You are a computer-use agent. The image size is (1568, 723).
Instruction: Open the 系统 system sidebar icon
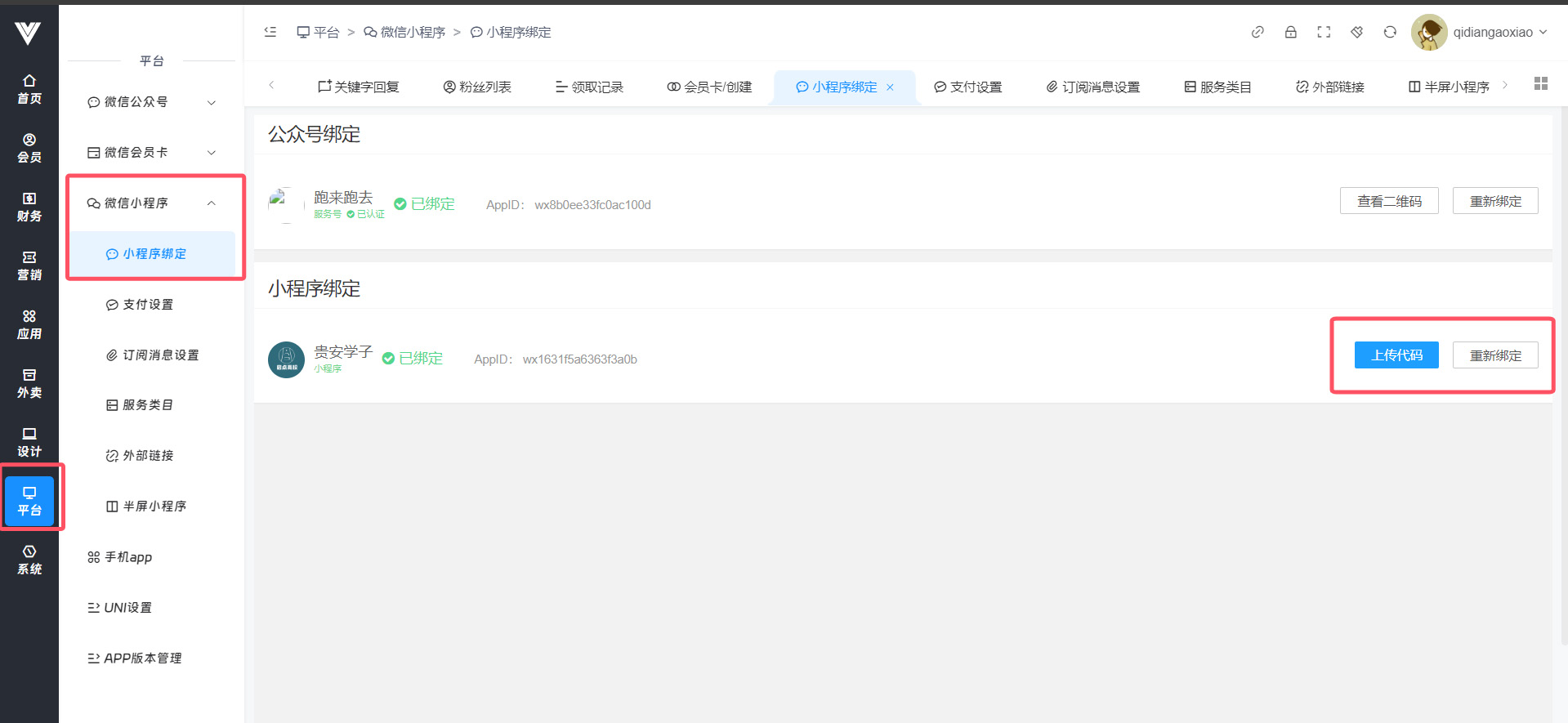tap(29, 560)
